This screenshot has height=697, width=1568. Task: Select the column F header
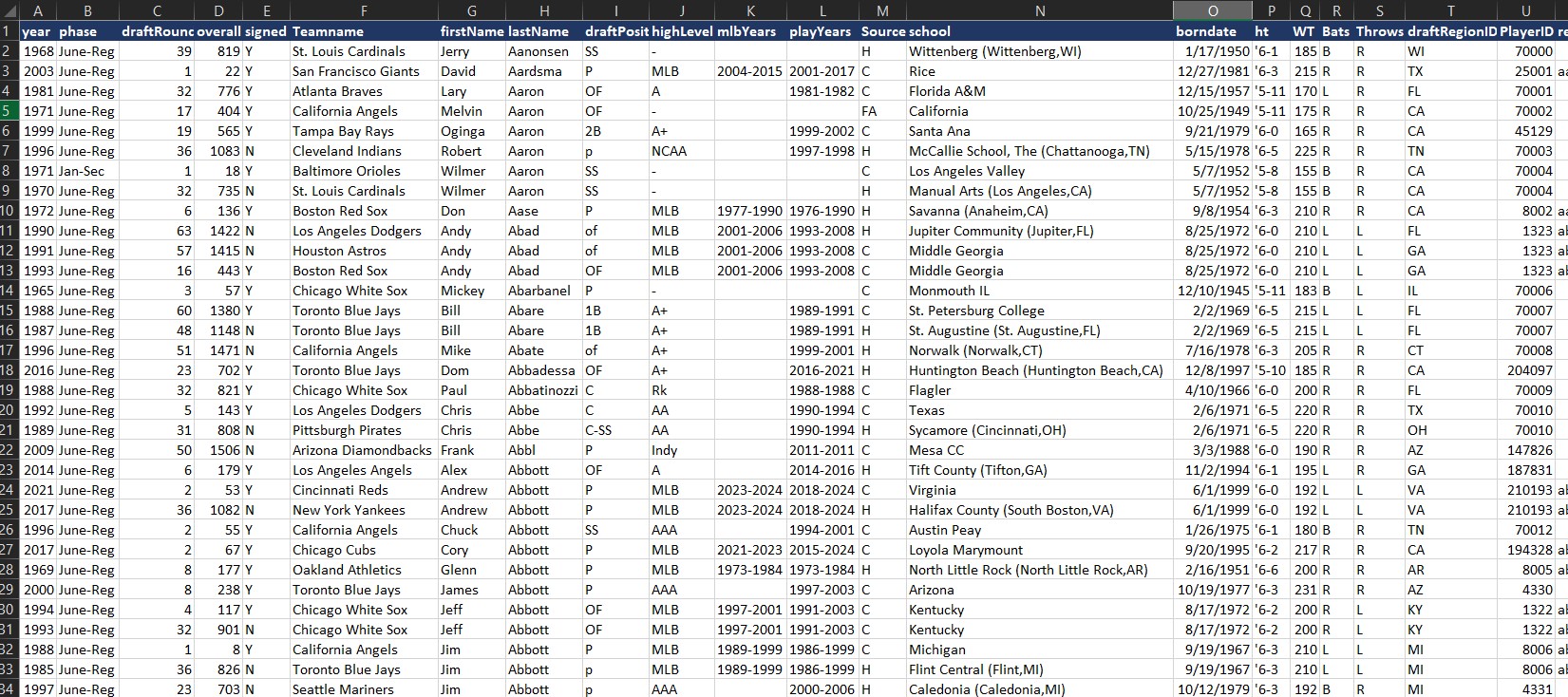click(x=363, y=10)
